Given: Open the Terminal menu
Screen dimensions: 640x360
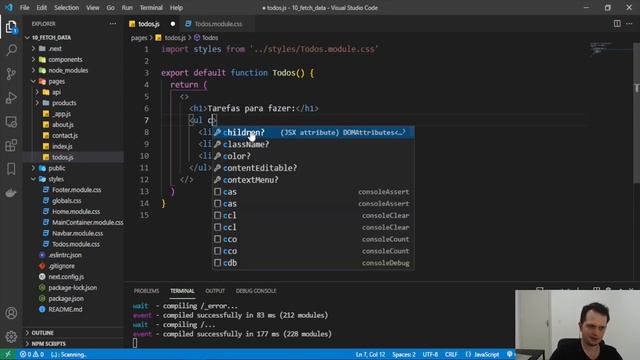Looking at the screenshot, I should coord(151,8).
